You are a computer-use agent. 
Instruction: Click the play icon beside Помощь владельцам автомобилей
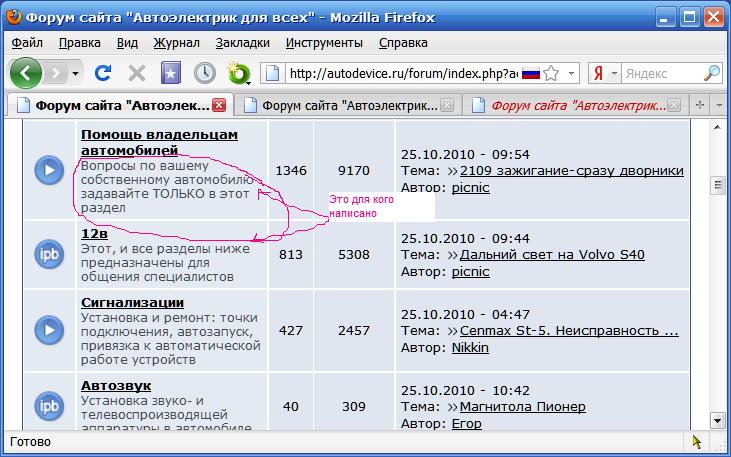point(49,170)
